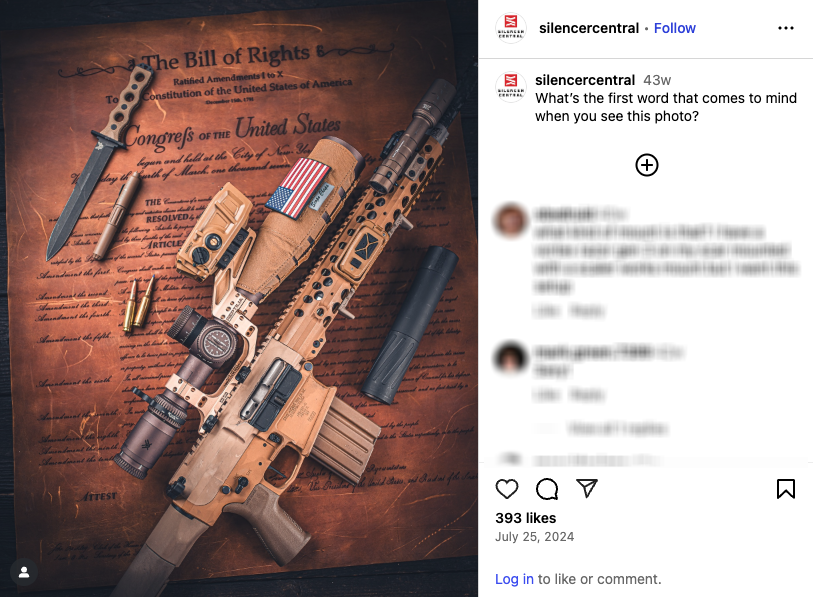View the 393 likes list
The height and width of the screenshot is (597, 813).
(x=525, y=518)
